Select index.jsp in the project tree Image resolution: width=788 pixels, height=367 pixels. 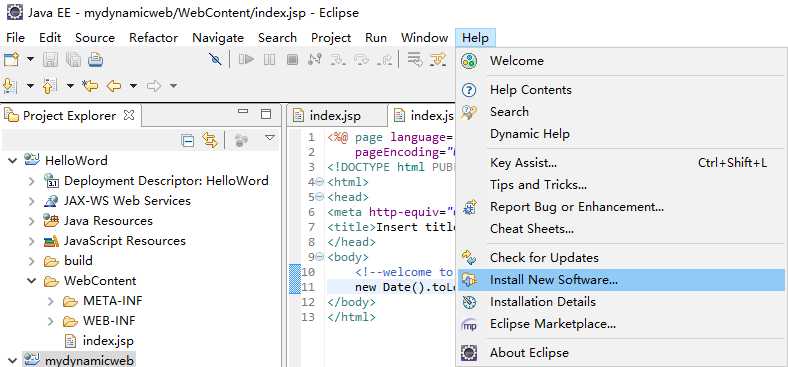pyautogui.click(x=108, y=341)
